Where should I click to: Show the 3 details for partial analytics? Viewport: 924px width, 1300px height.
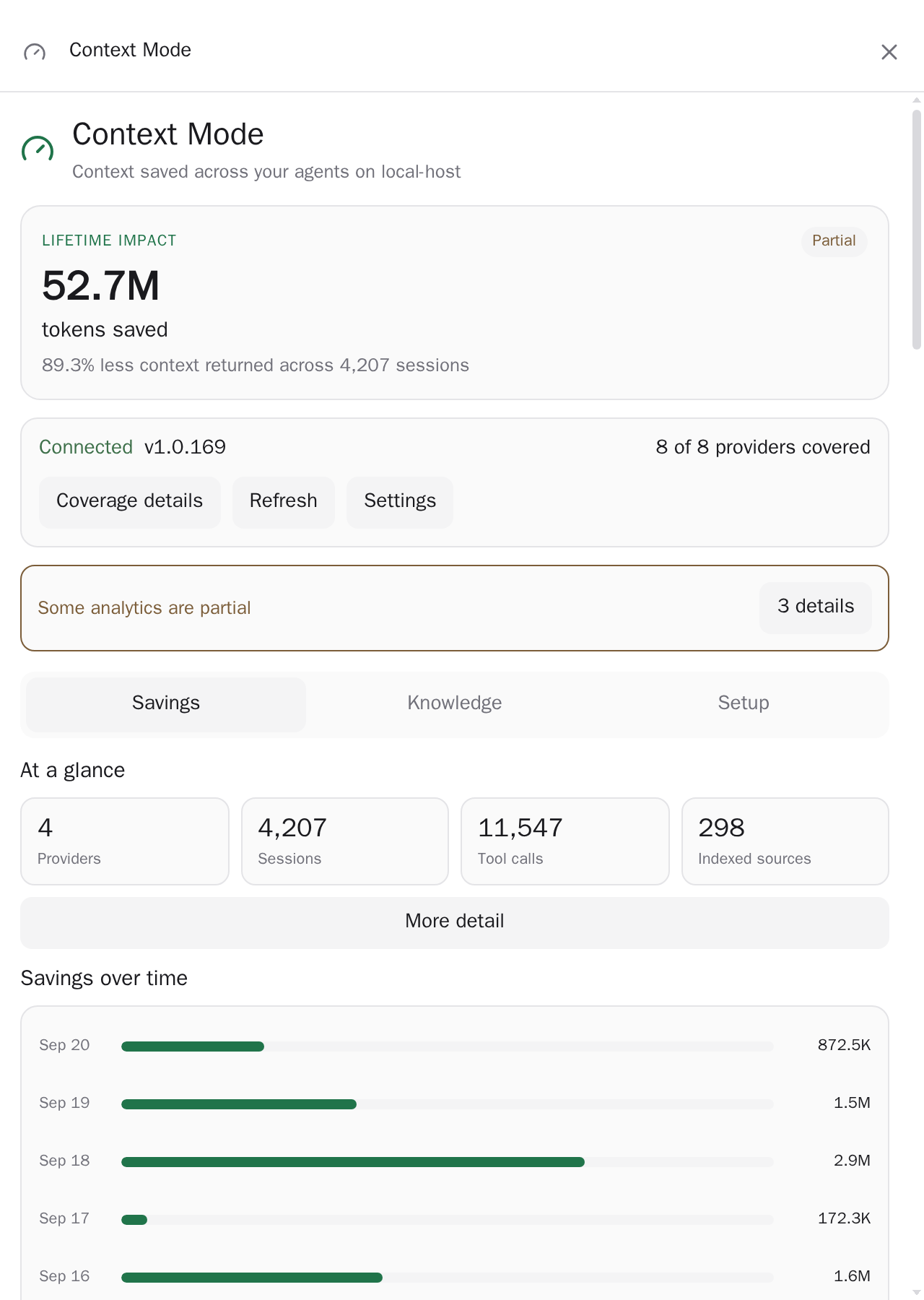pyautogui.click(x=816, y=607)
